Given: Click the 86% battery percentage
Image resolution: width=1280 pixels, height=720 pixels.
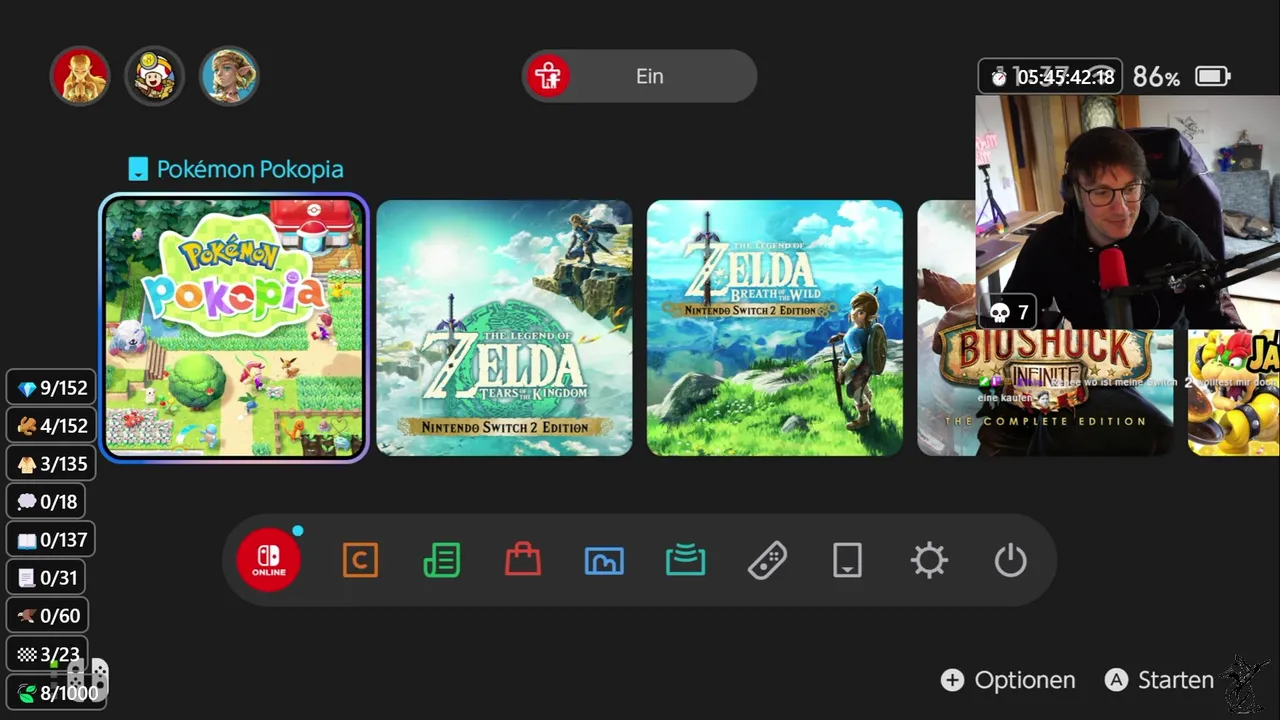Looking at the screenshot, I should point(1156,77).
